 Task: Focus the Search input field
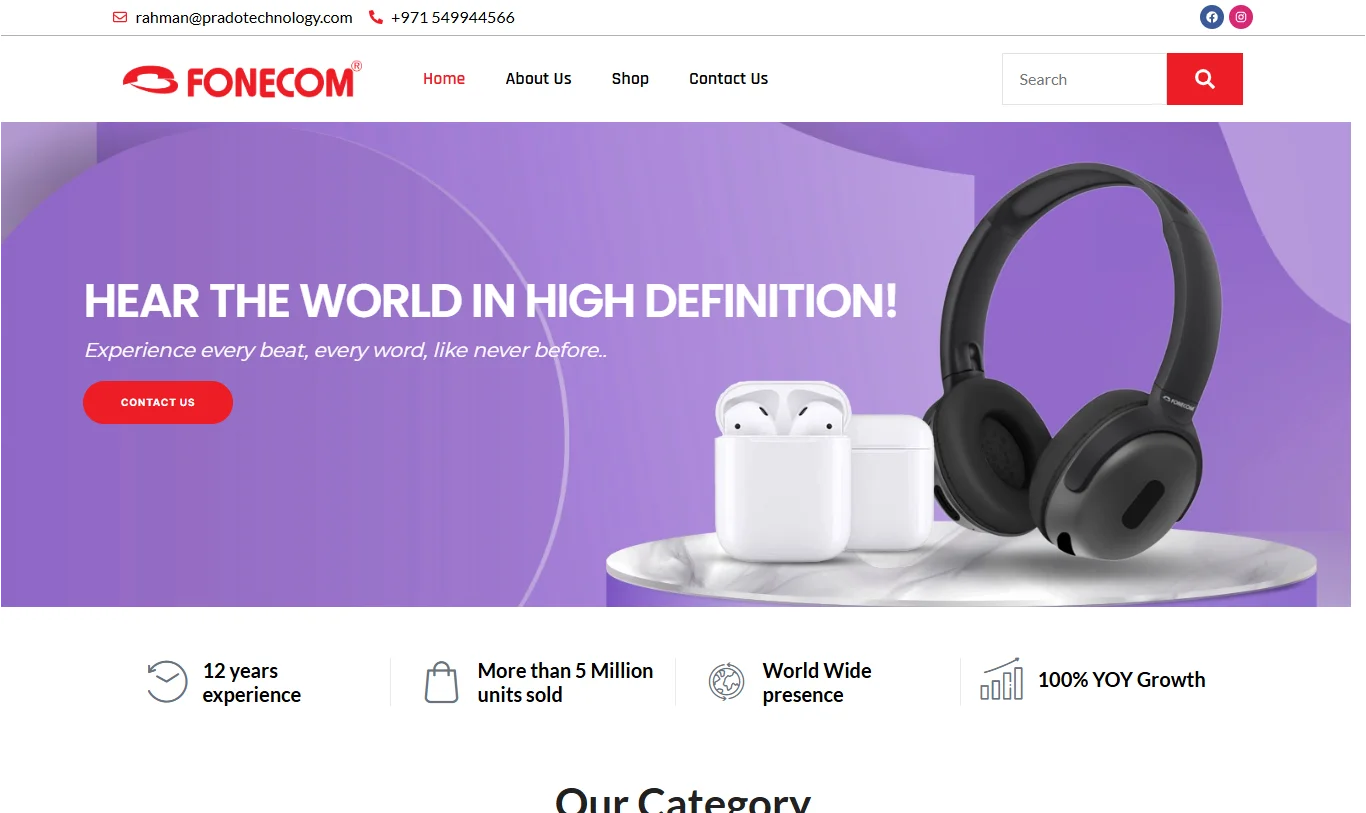point(1085,79)
